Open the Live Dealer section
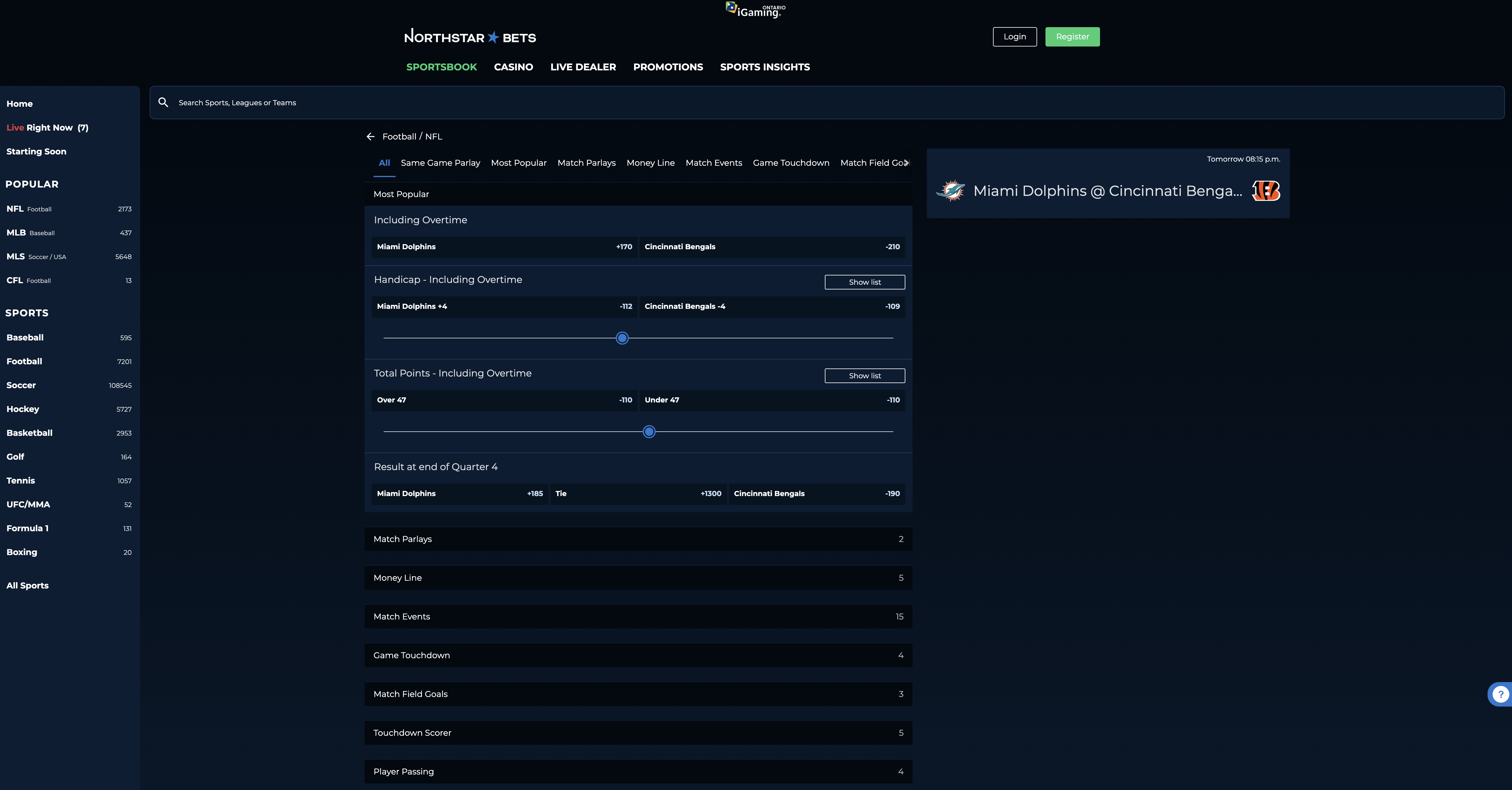 (x=583, y=67)
